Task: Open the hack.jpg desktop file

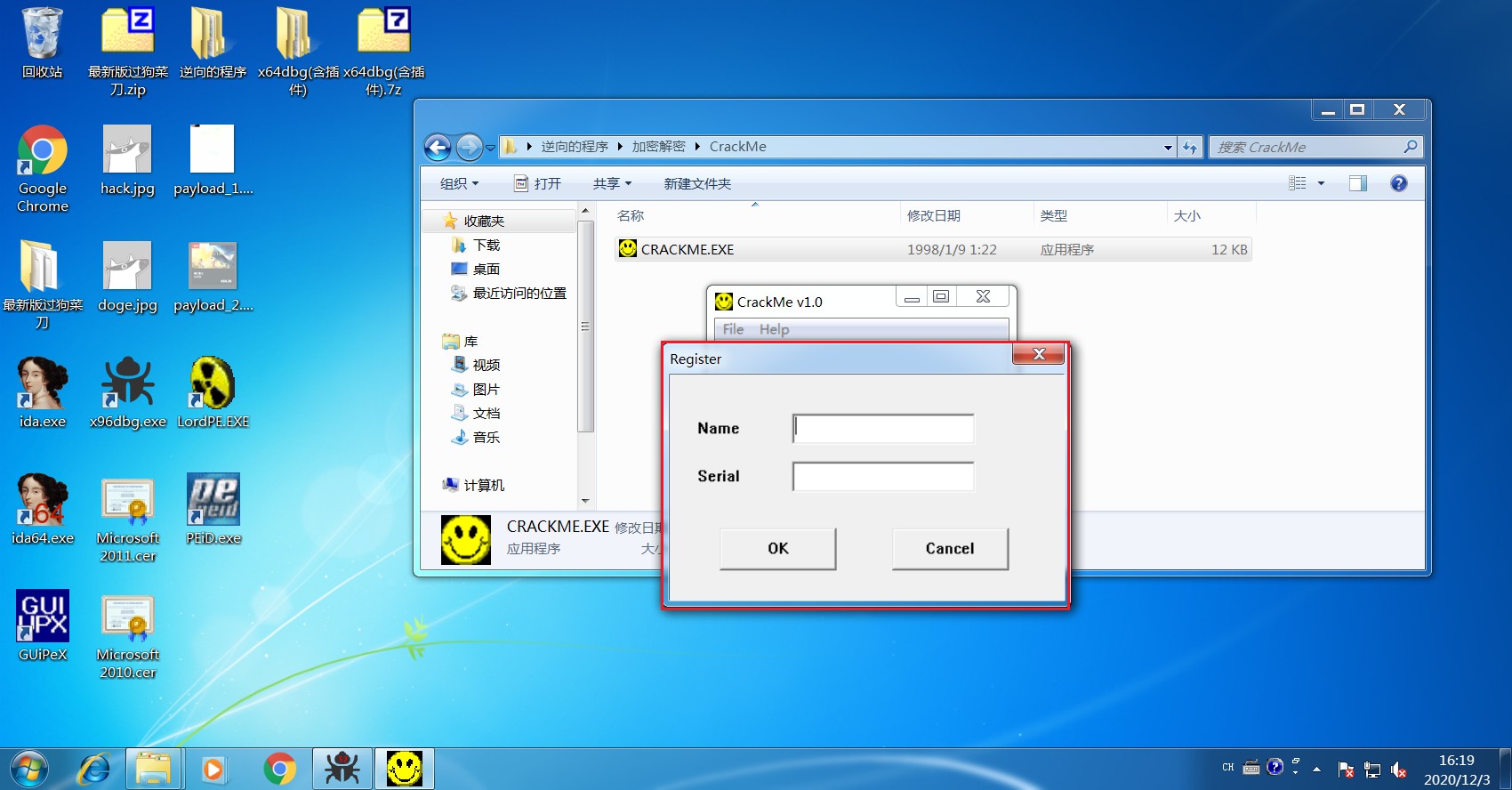Action: point(127,160)
